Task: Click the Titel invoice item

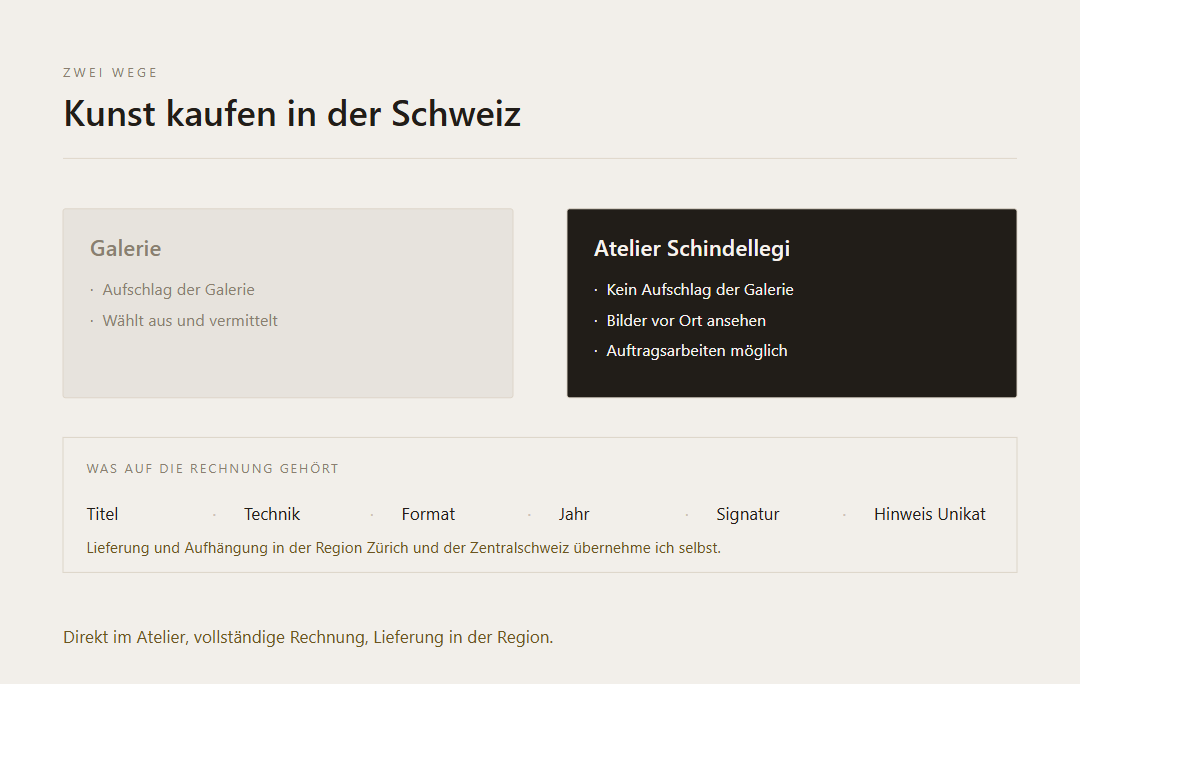Action: point(102,514)
